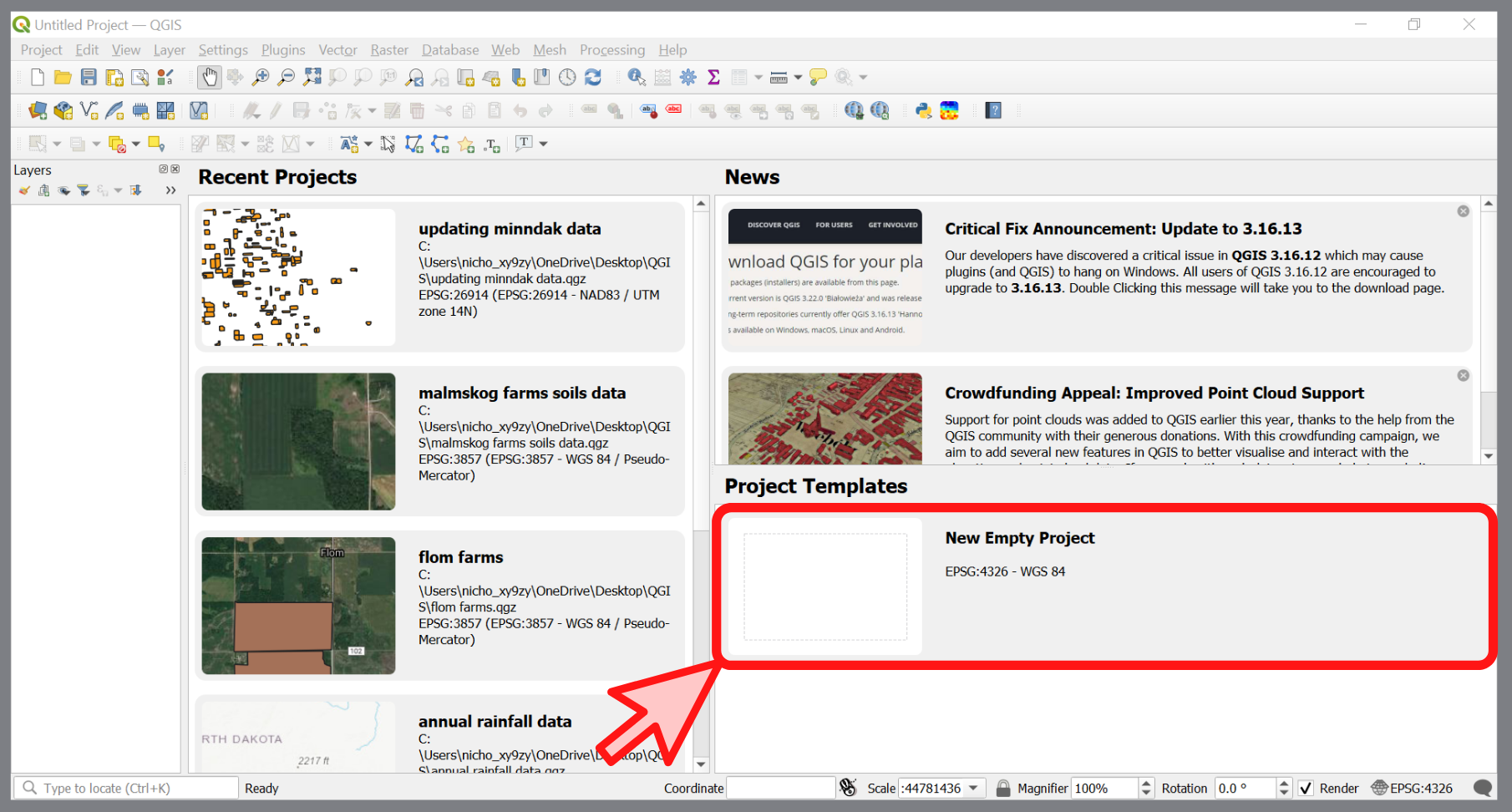Viewport: 1512px width, 812px height.
Task: Open the Layer menu
Action: [169, 50]
